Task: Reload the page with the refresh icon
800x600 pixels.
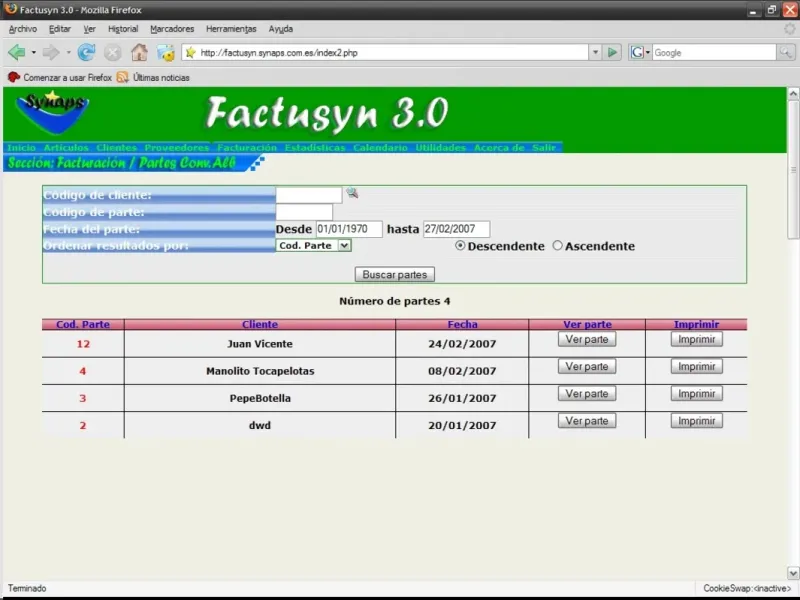Action: [x=86, y=52]
